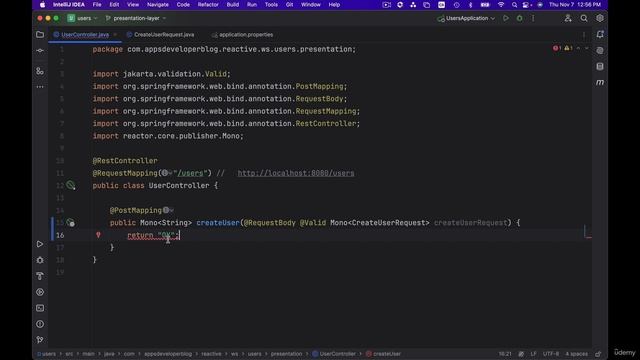Run UsersApplication with play button

(506, 18)
